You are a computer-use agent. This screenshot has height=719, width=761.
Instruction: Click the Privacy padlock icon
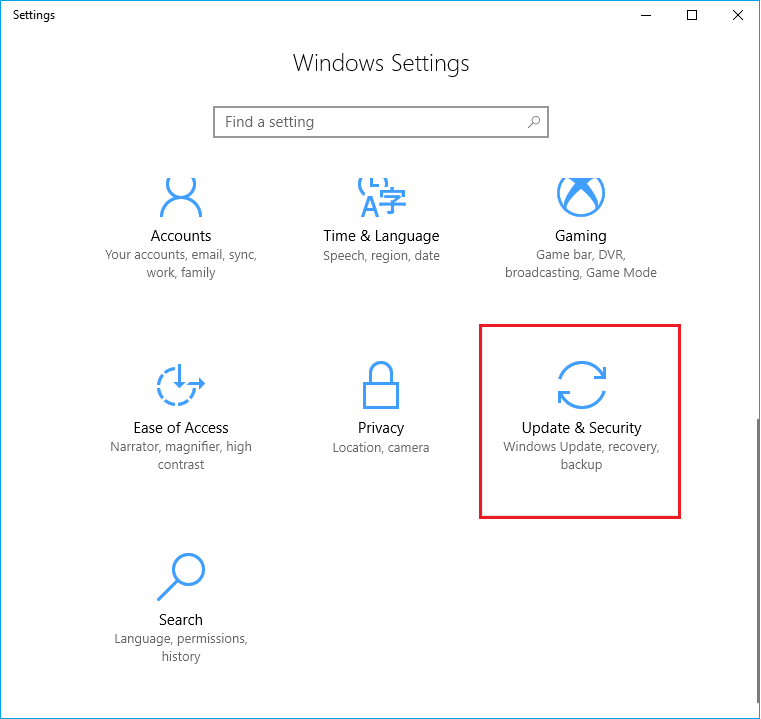tap(381, 384)
